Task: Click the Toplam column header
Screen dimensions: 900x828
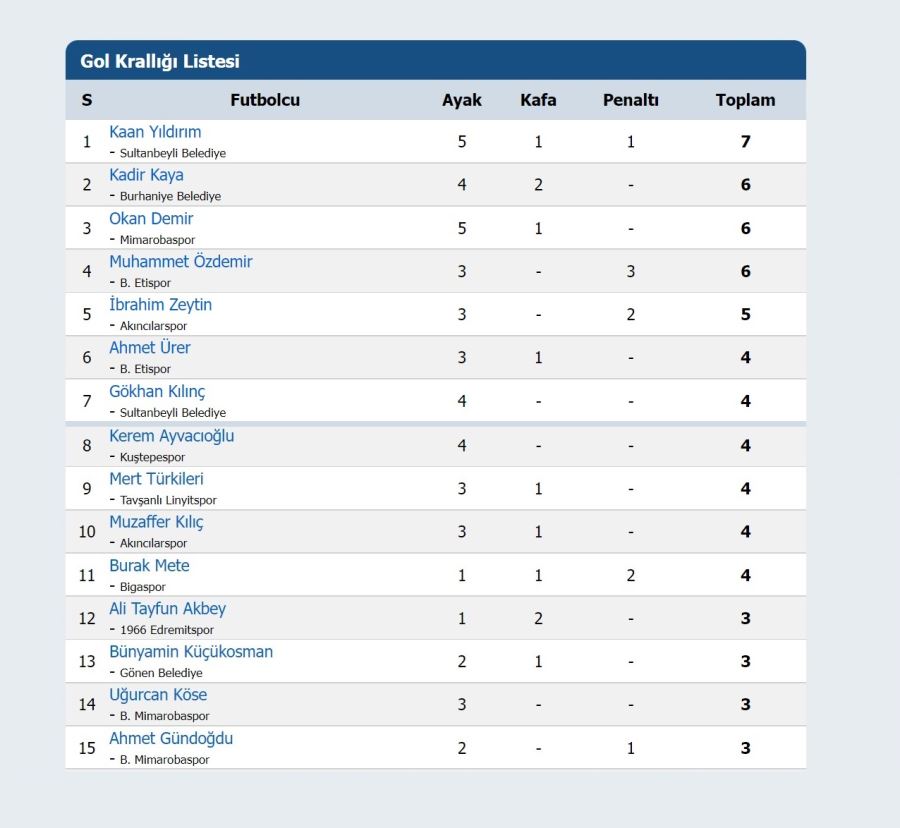Action: 745,100
